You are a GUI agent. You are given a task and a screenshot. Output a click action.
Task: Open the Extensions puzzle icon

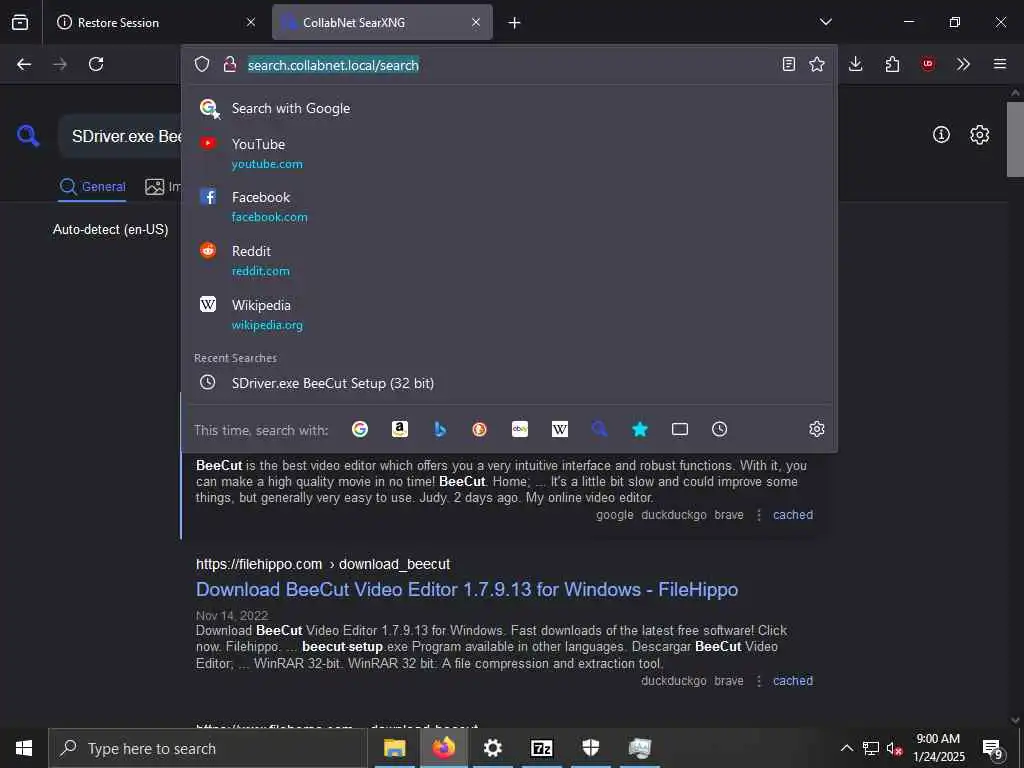(x=892, y=64)
